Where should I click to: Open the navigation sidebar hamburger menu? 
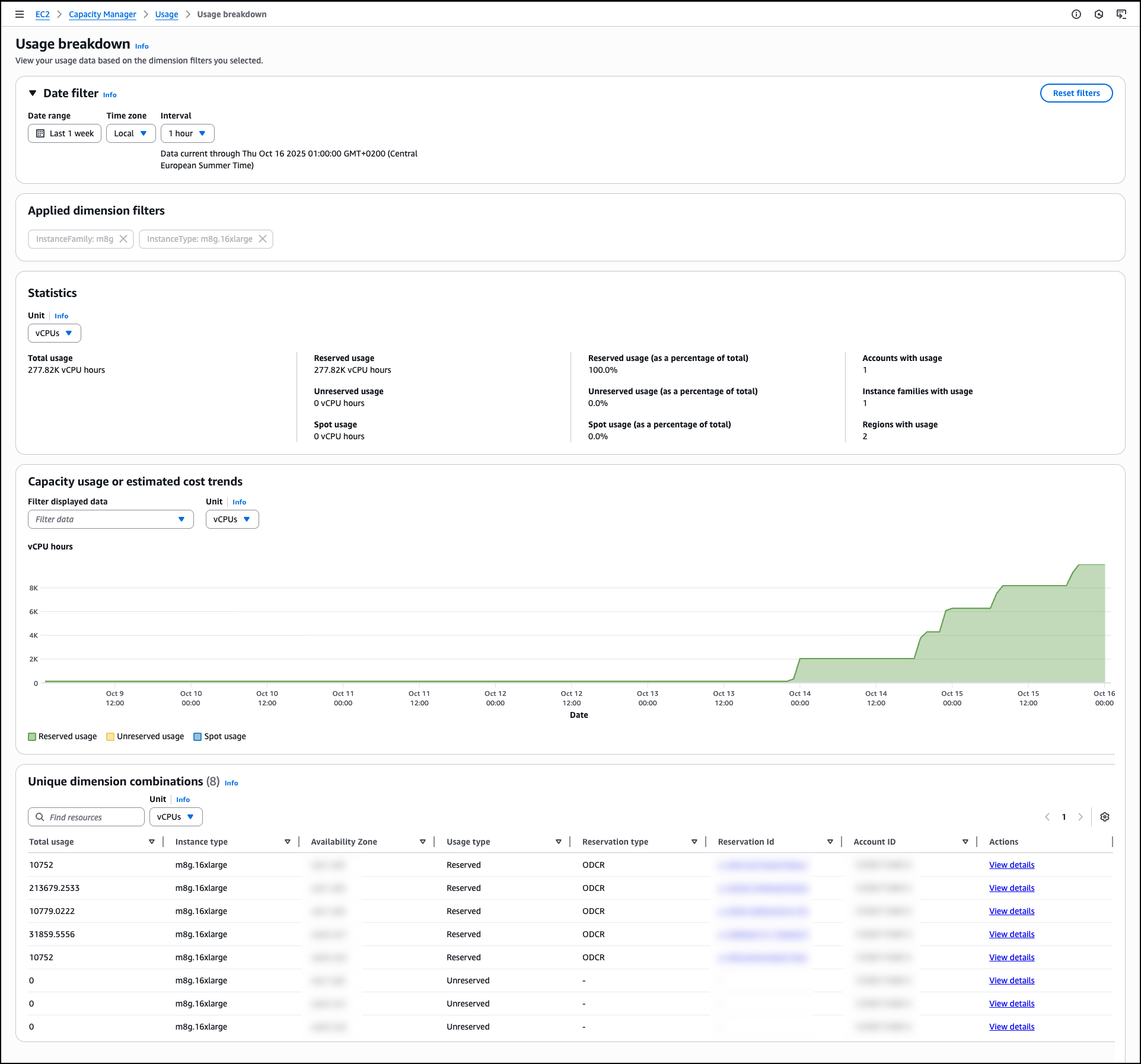20,14
